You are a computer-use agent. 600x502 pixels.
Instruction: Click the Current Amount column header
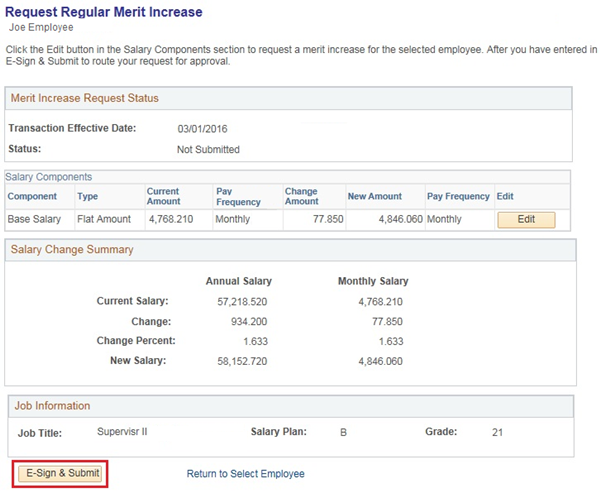click(164, 196)
